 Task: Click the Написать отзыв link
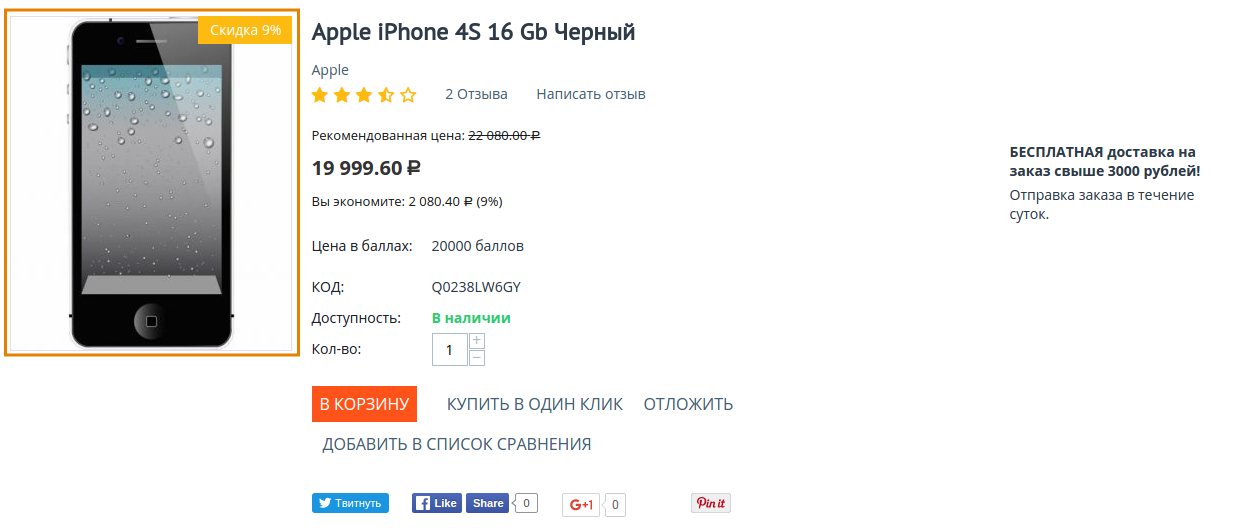591,94
